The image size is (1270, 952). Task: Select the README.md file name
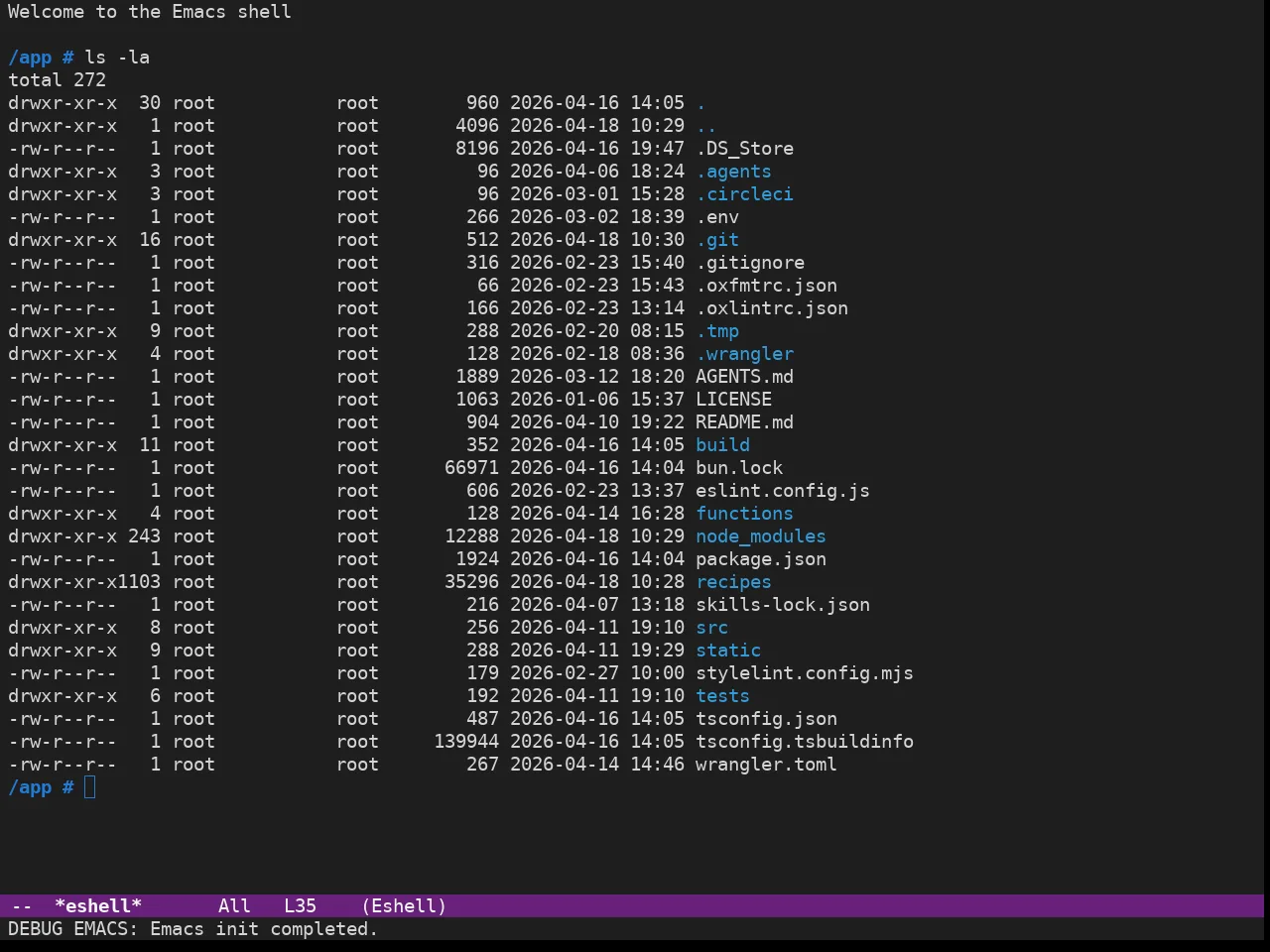coord(744,422)
